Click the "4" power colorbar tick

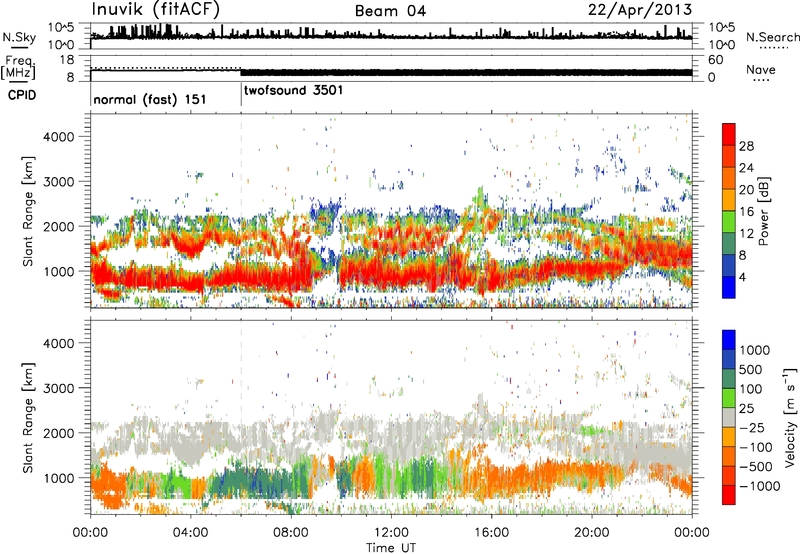coord(743,277)
